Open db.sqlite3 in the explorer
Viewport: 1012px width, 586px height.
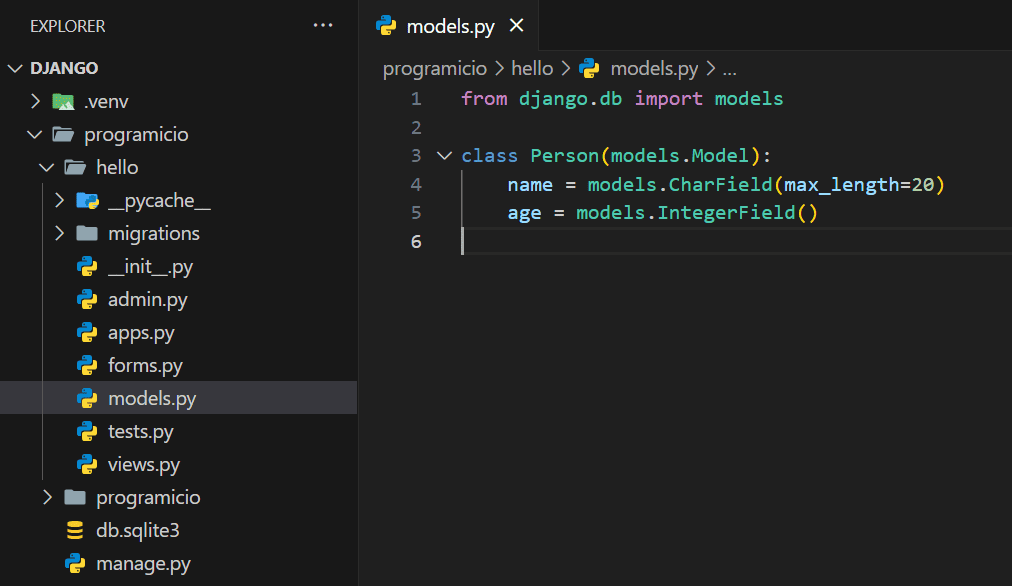point(138,530)
